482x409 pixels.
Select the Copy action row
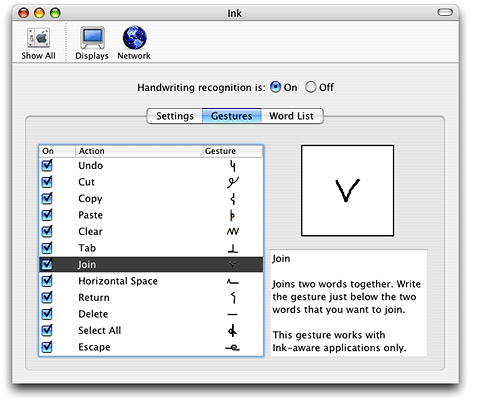[x=151, y=198]
